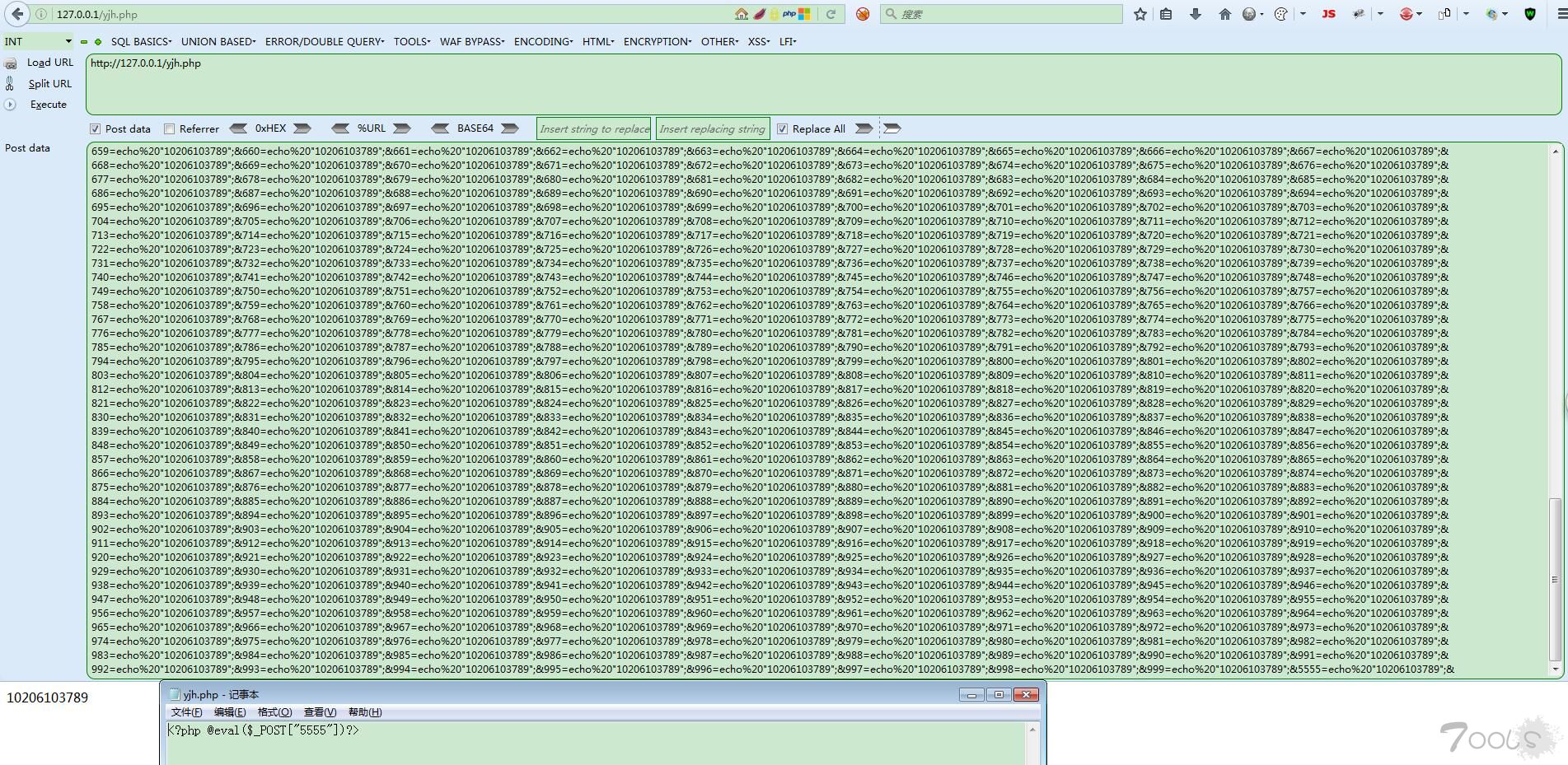Click the site info icon before the URL
1568x765 pixels.
(40, 14)
